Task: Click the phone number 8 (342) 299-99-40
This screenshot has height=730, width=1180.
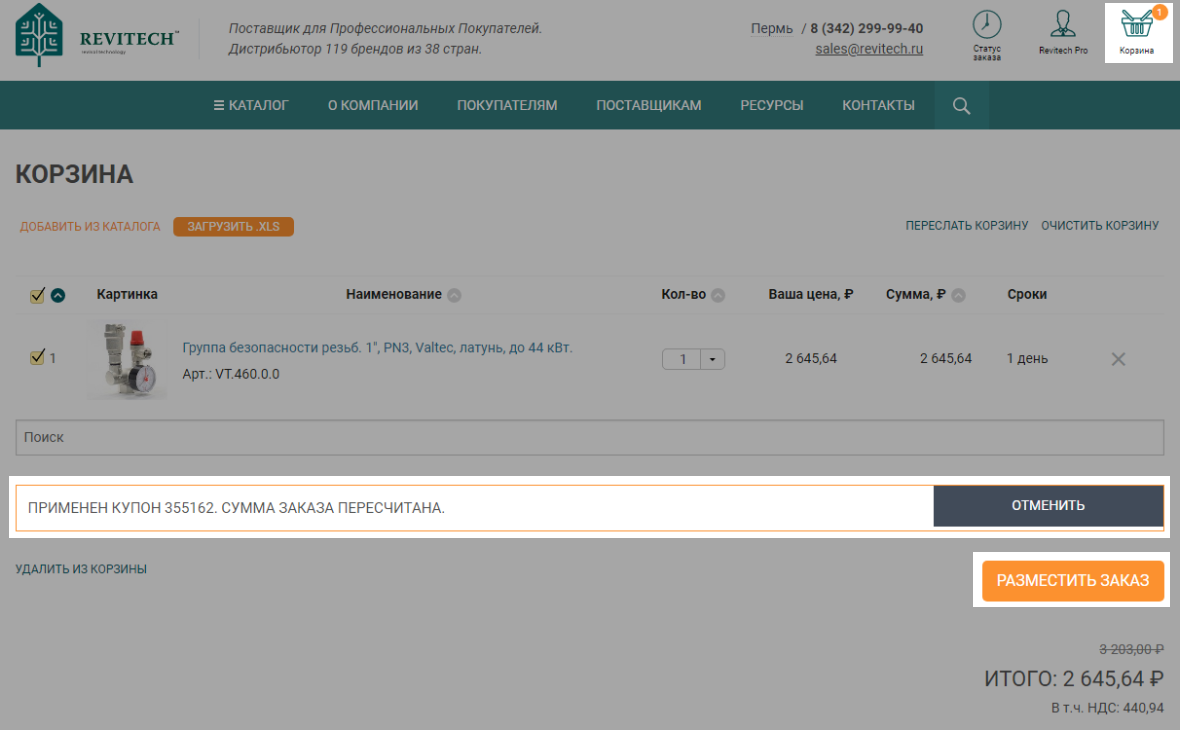Action: click(867, 29)
